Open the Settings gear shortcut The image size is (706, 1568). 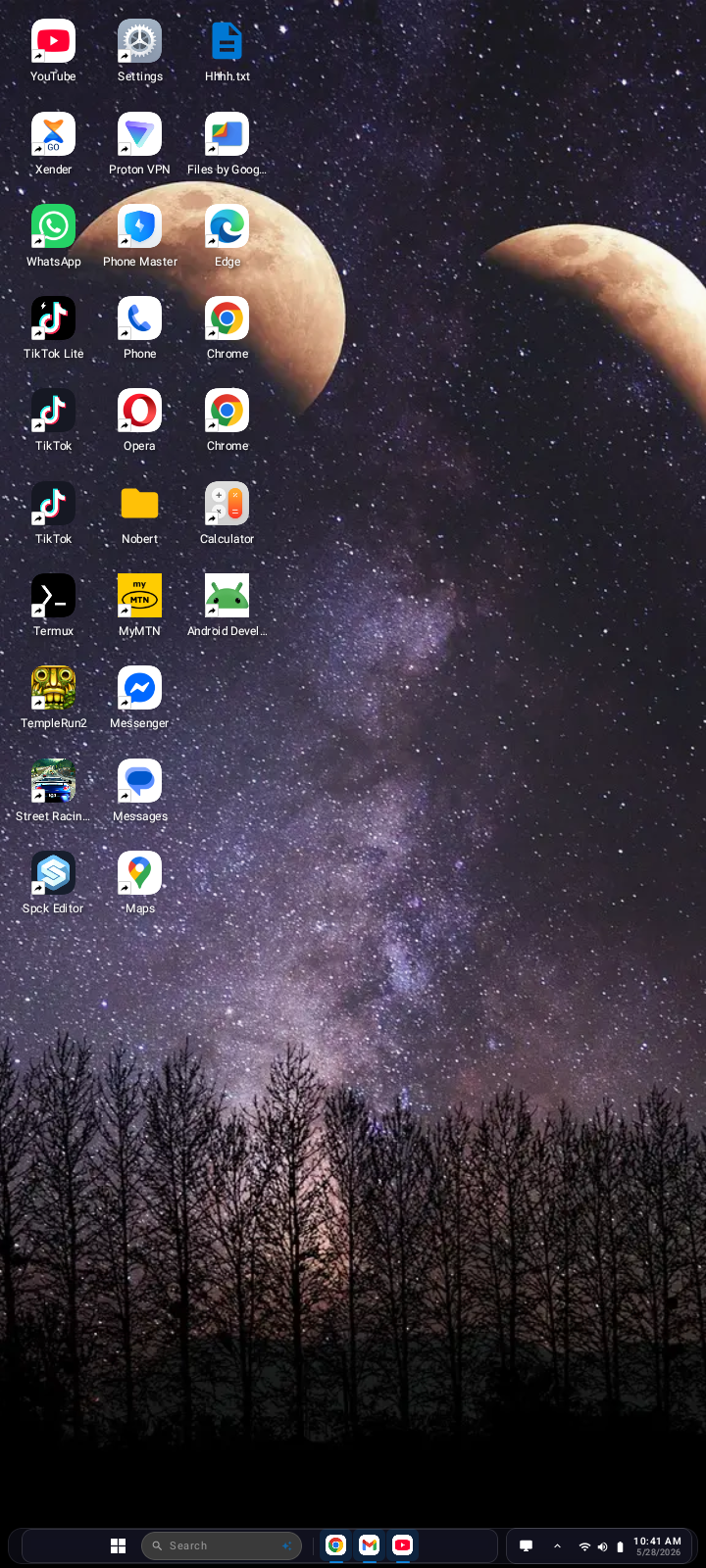coord(139,42)
